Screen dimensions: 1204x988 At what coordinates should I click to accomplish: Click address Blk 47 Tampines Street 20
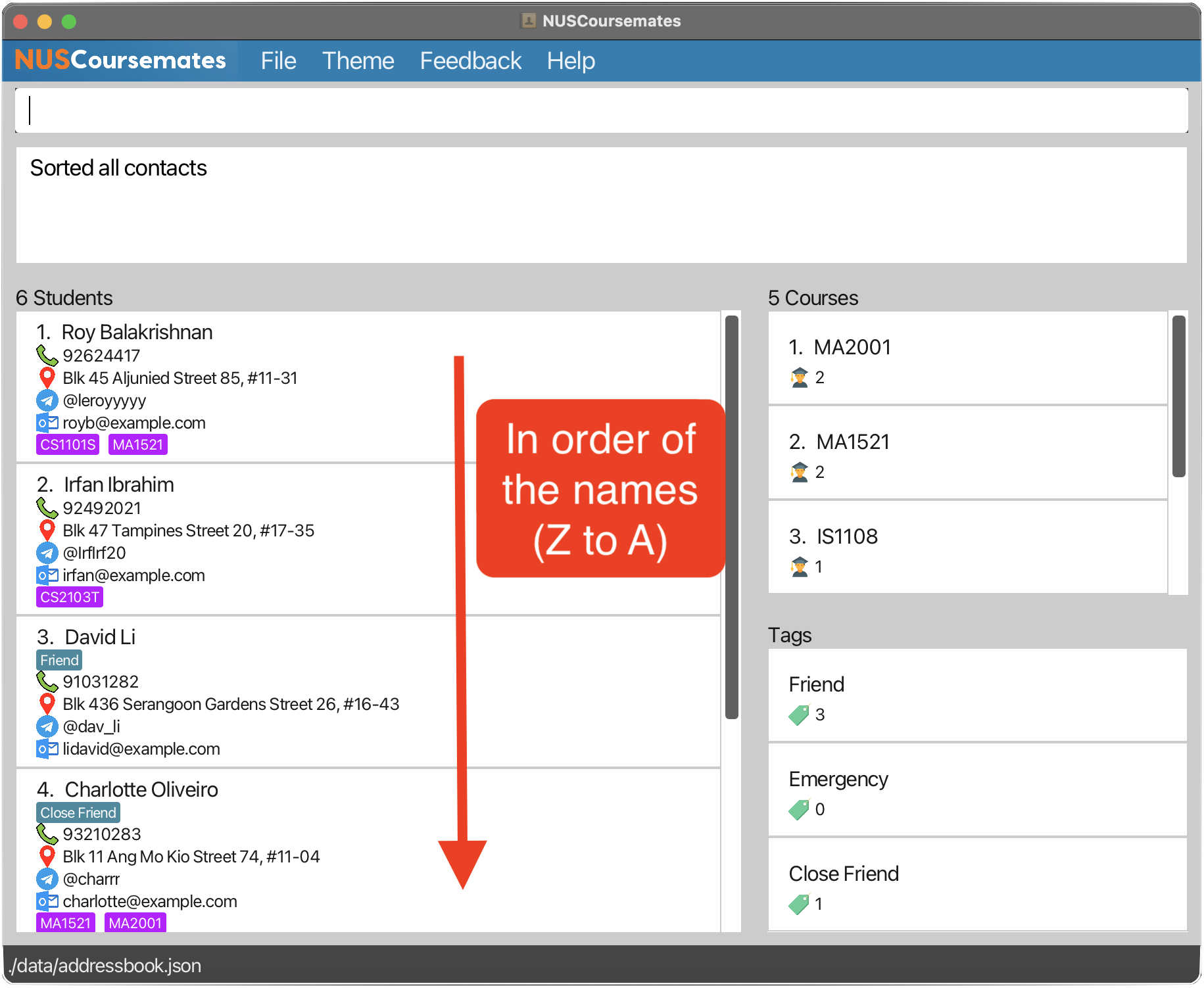[189, 530]
